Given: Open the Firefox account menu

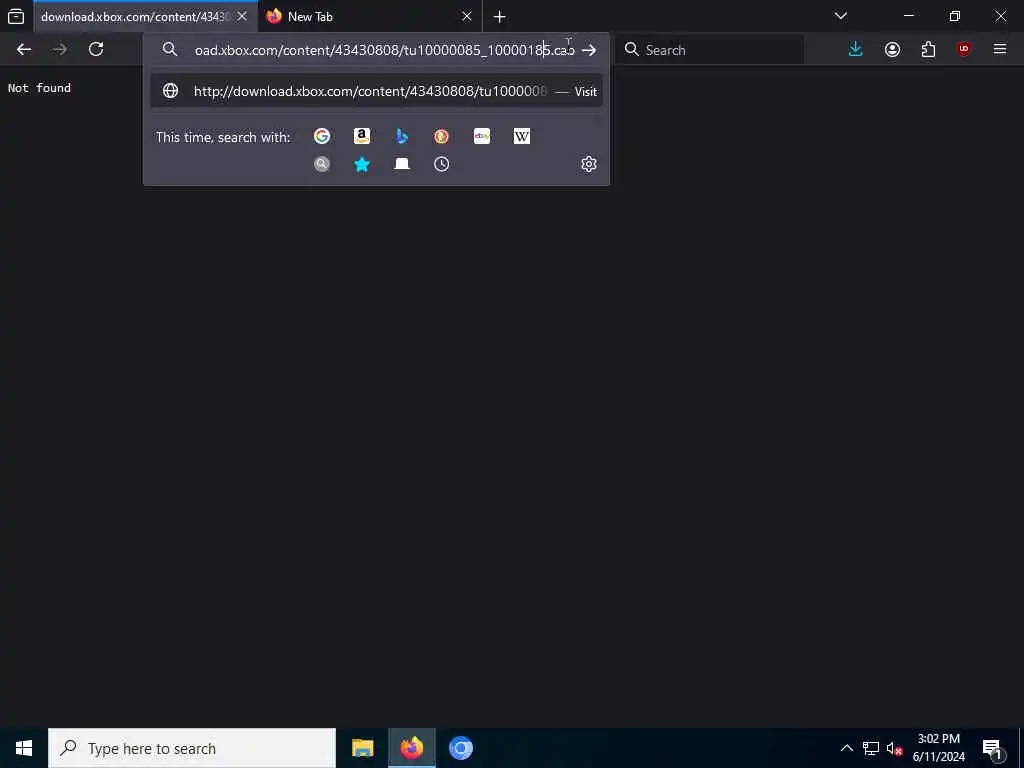Looking at the screenshot, I should [x=892, y=50].
